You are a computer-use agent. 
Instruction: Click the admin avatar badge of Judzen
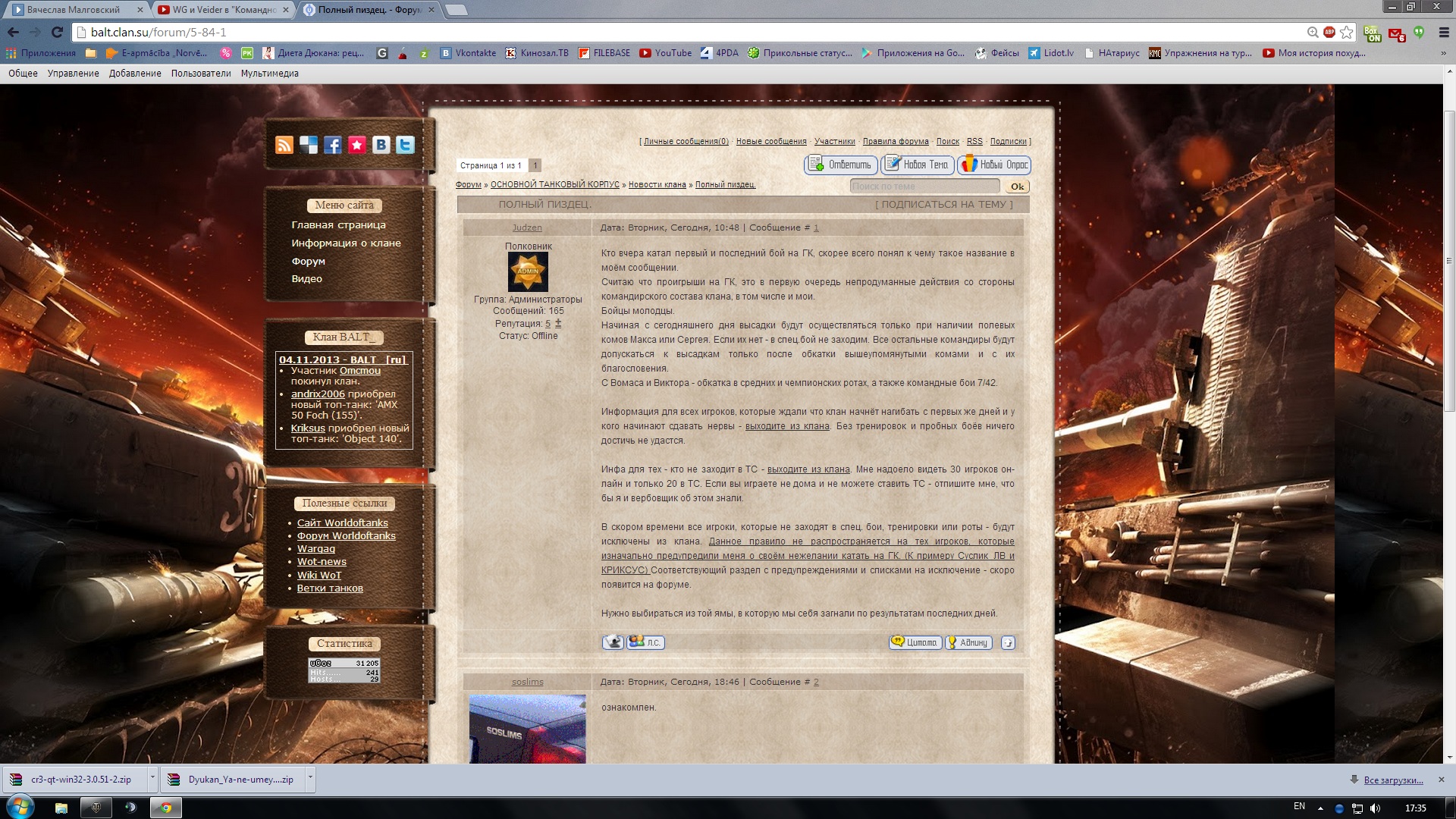(x=528, y=271)
